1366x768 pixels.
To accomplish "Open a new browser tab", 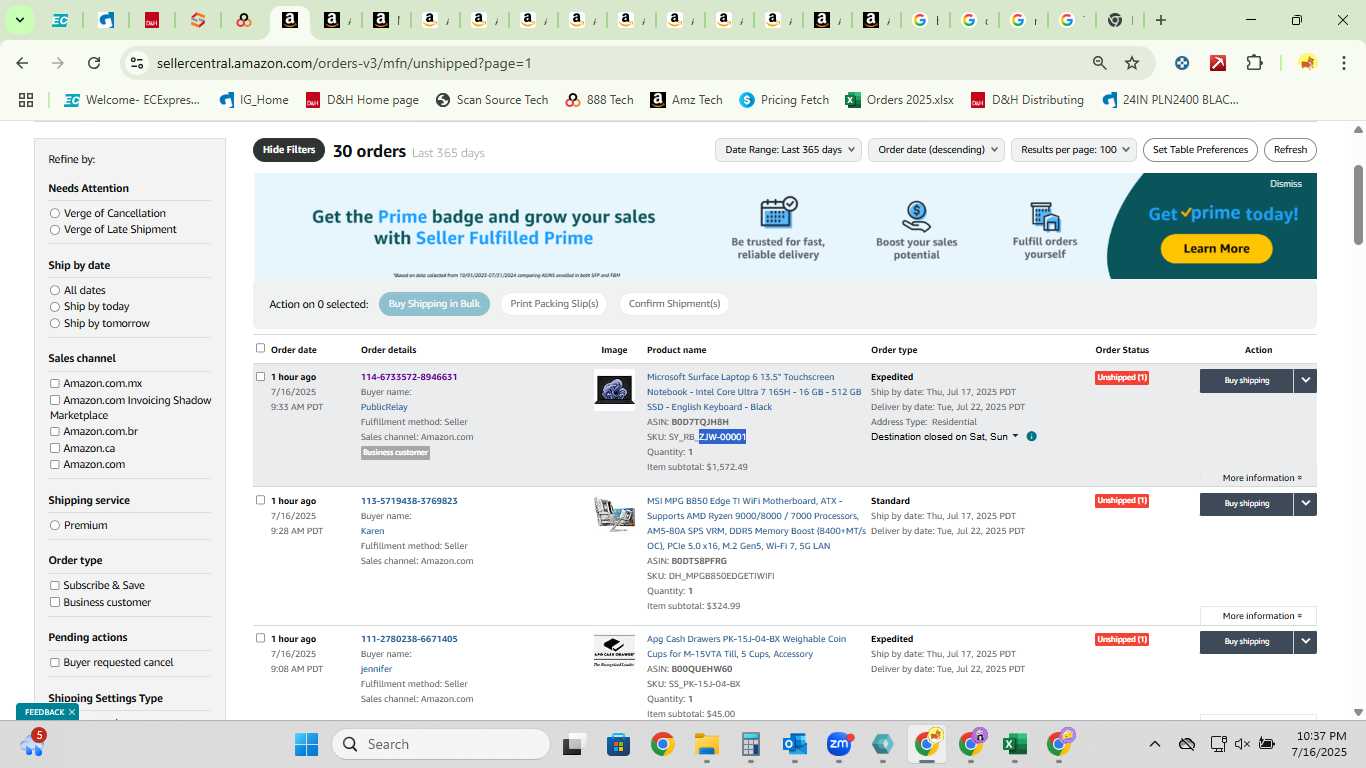I will pyautogui.click(x=1161, y=20).
